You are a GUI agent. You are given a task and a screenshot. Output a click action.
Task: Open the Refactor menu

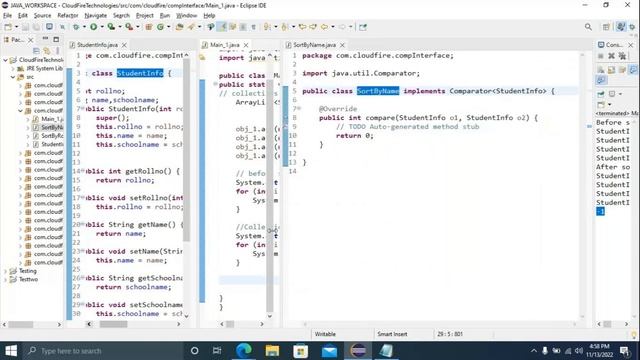point(68,16)
